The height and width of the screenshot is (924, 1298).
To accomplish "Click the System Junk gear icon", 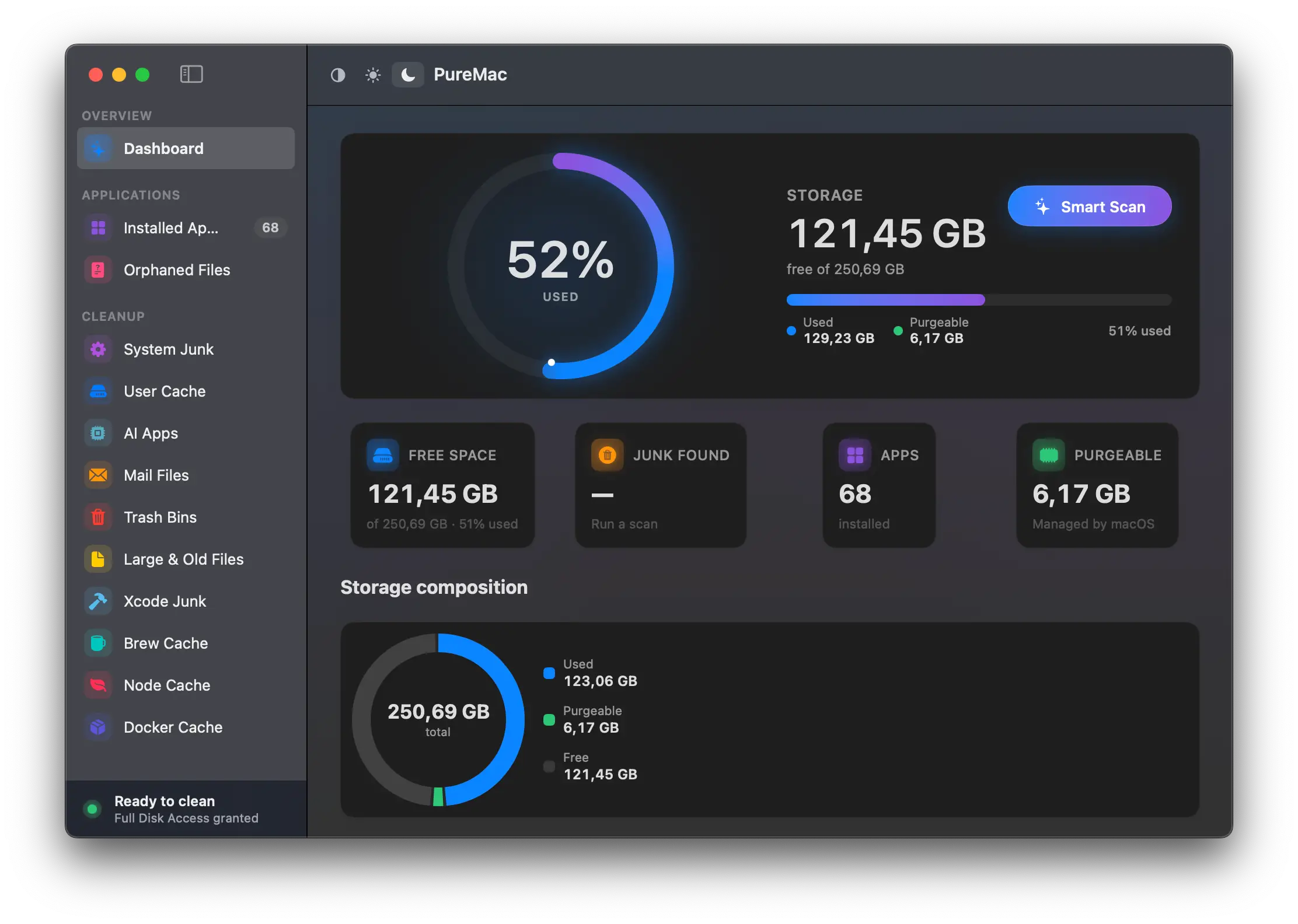I will coord(98,349).
